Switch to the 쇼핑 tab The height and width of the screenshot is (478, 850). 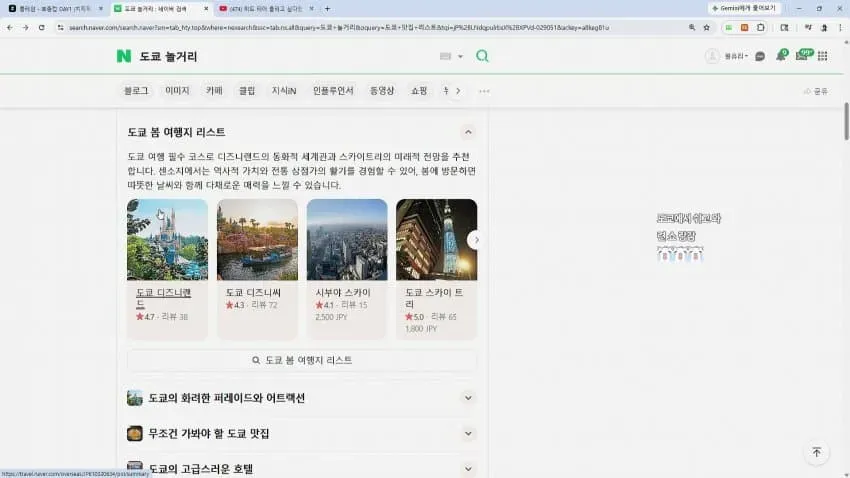coord(419,91)
